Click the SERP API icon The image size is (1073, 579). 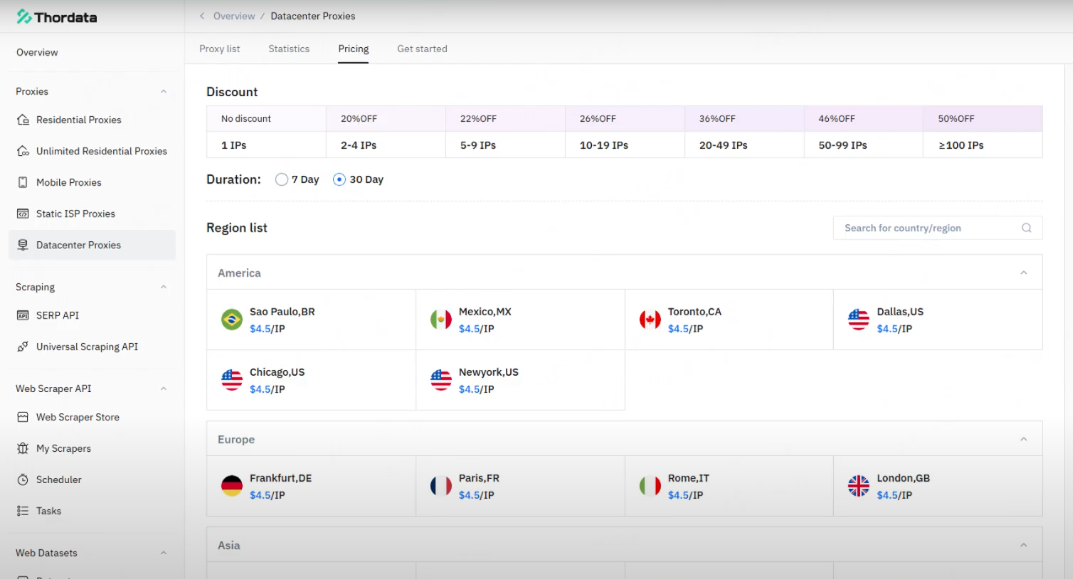[23, 315]
